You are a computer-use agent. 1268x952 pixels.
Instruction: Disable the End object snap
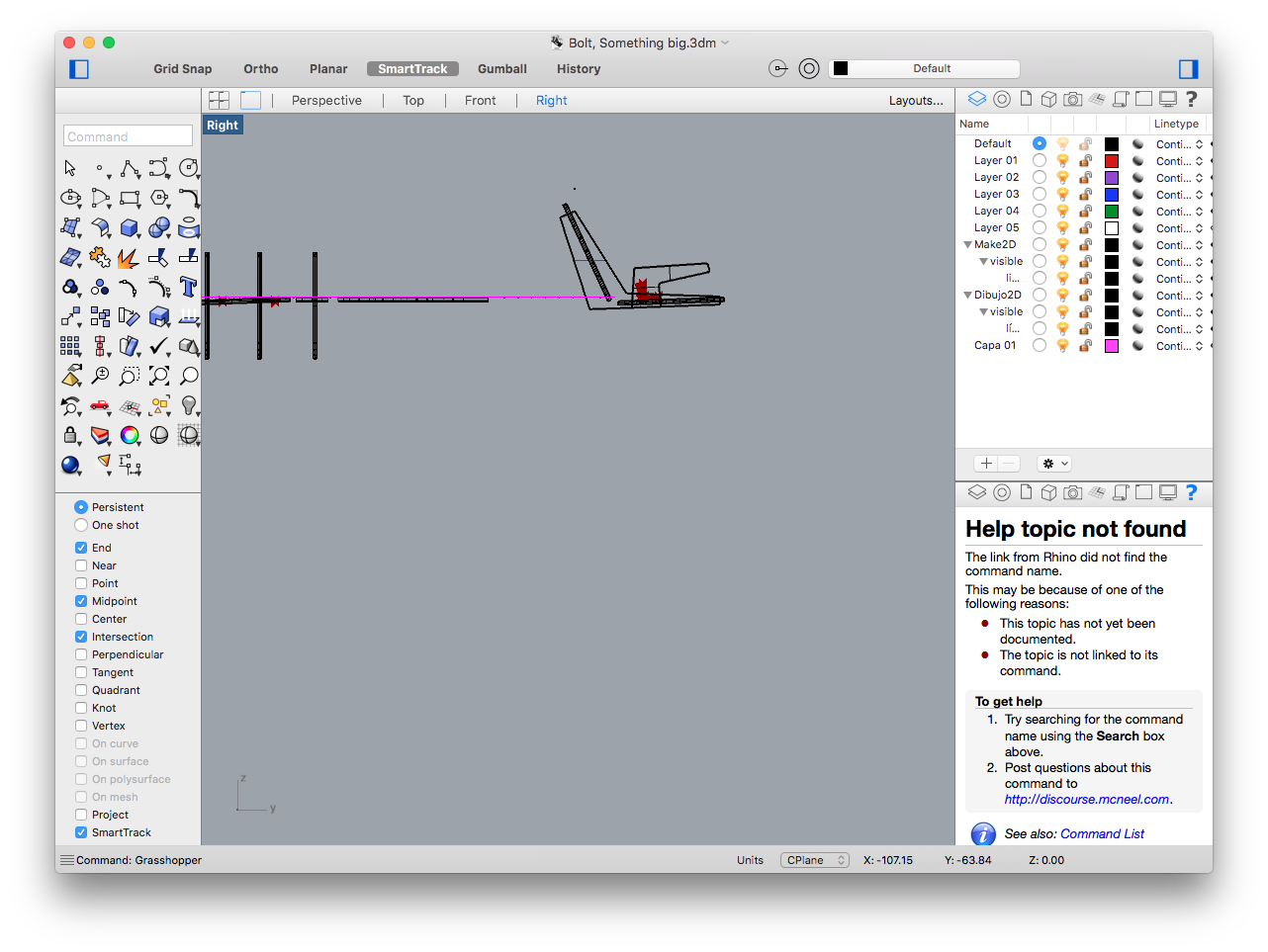point(81,548)
